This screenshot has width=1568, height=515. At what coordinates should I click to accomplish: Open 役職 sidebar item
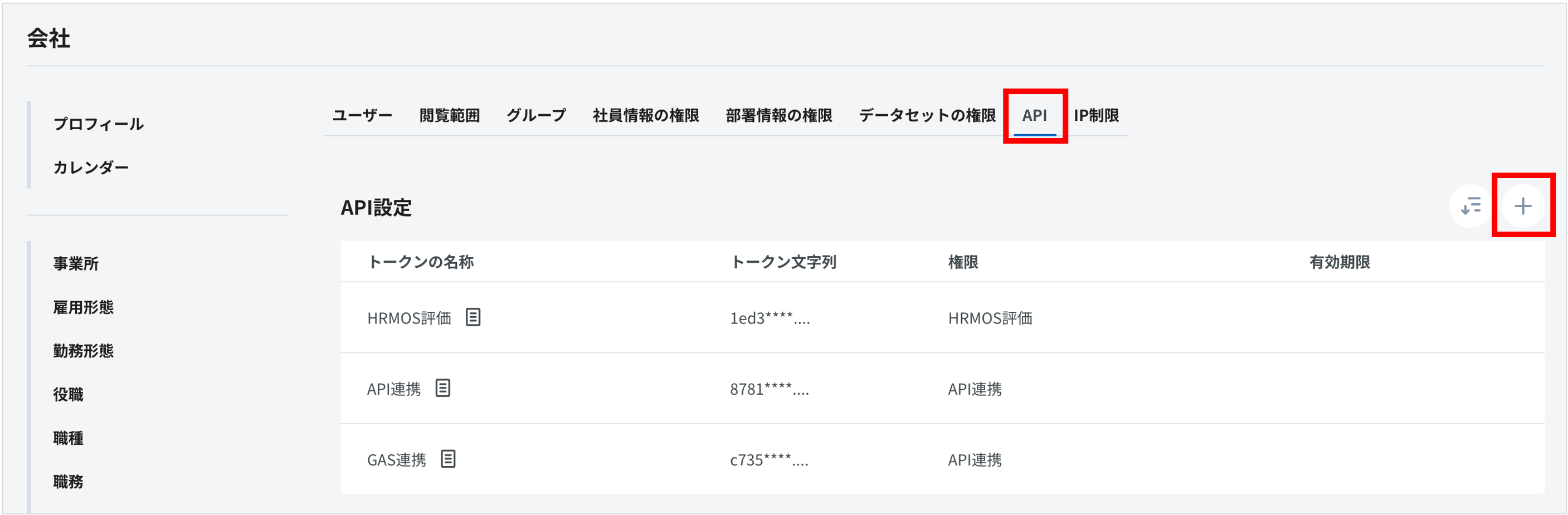(x=68, y=395)
